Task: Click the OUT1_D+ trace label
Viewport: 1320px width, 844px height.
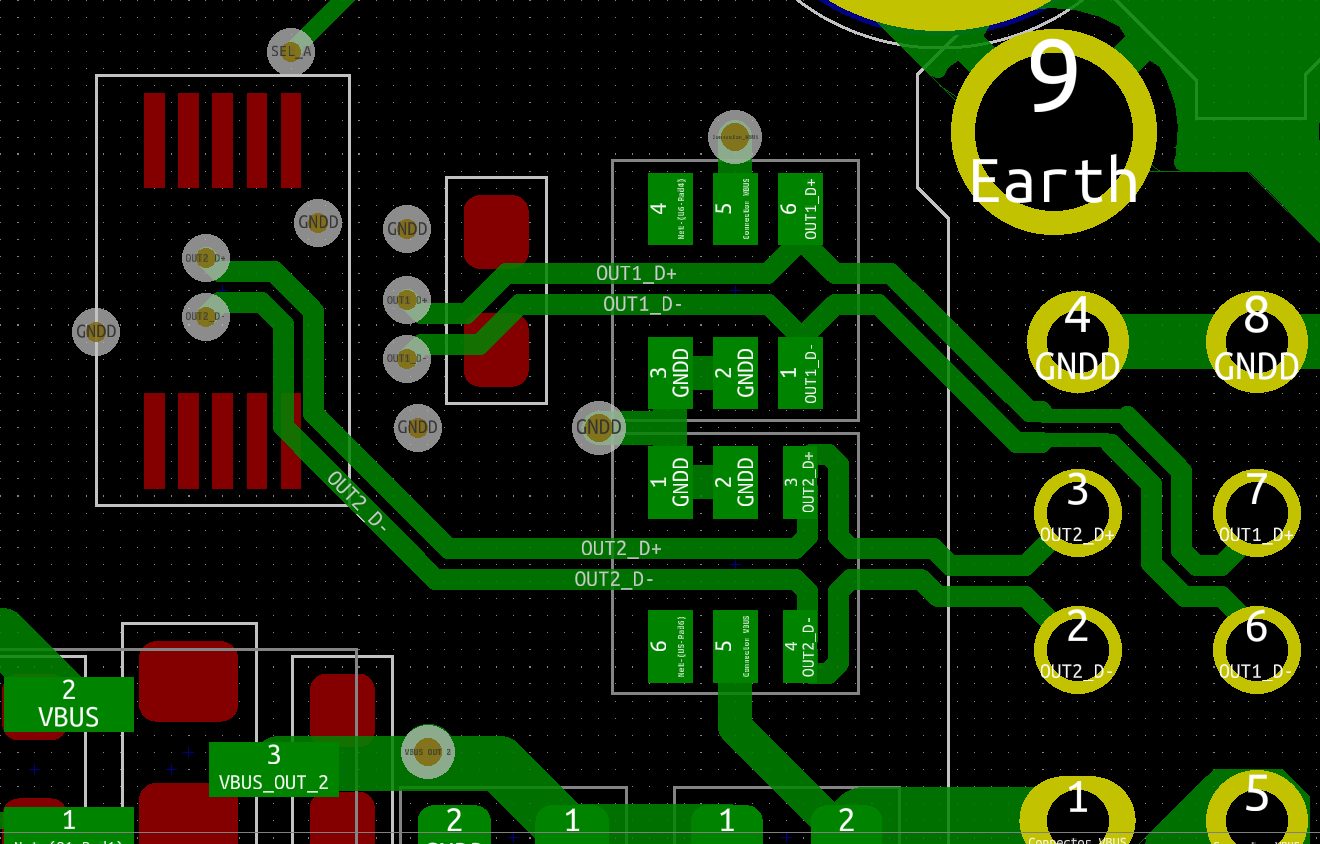Action: click(636, 273)
